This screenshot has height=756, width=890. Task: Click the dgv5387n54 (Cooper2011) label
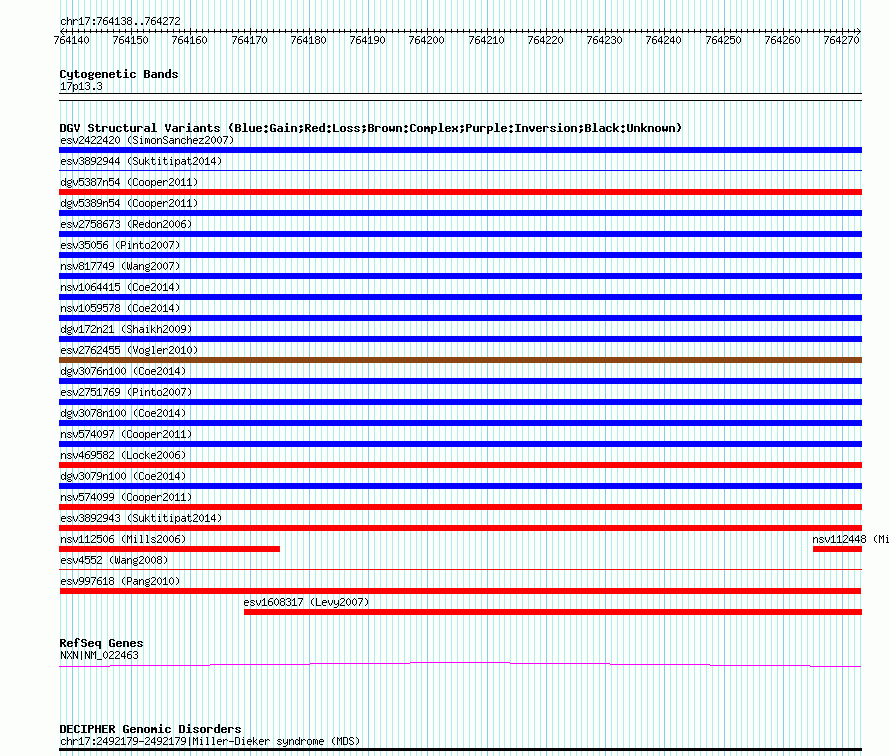(x=129, y=182)
